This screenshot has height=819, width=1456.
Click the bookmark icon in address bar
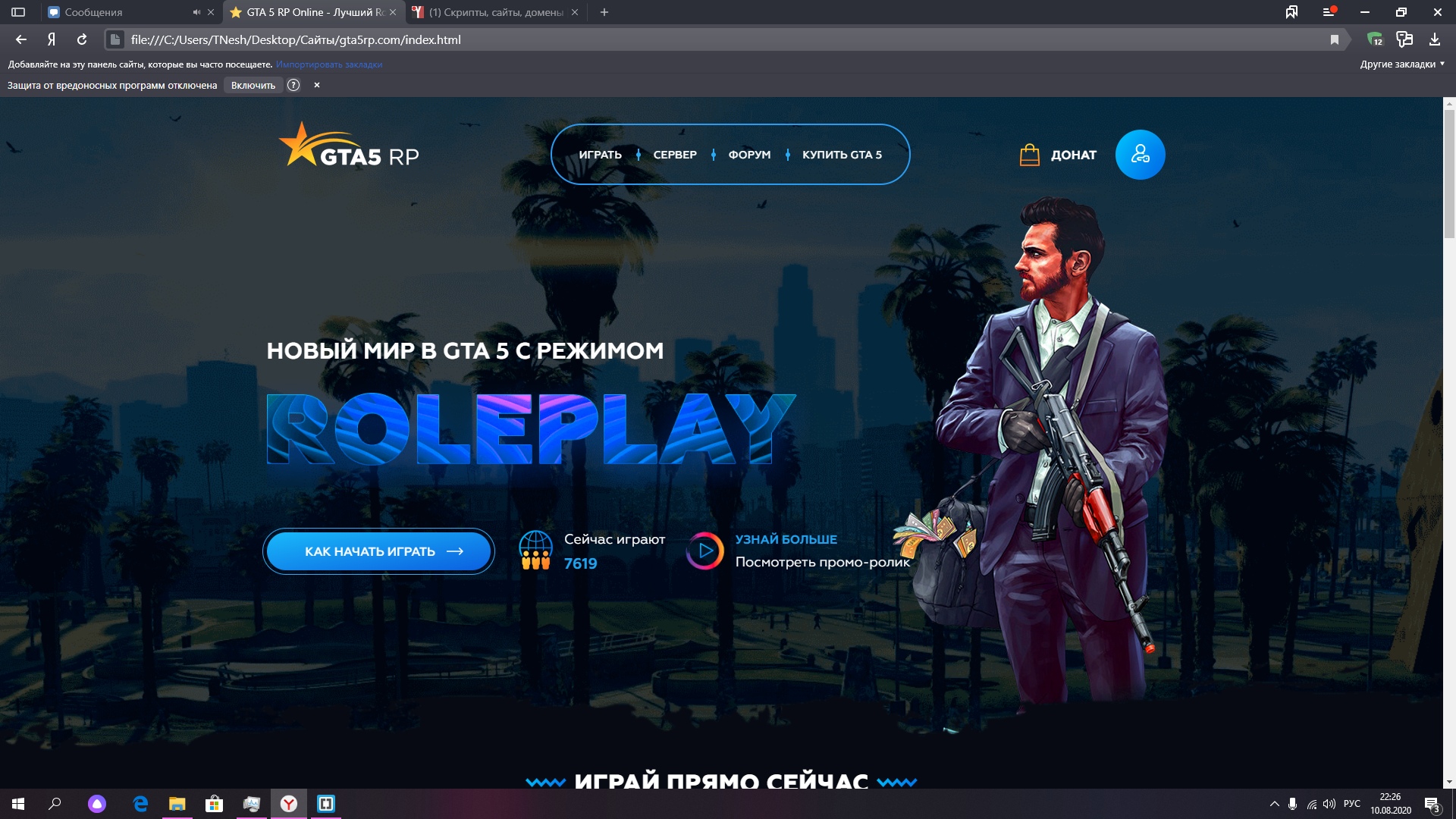coord(1335,39)
